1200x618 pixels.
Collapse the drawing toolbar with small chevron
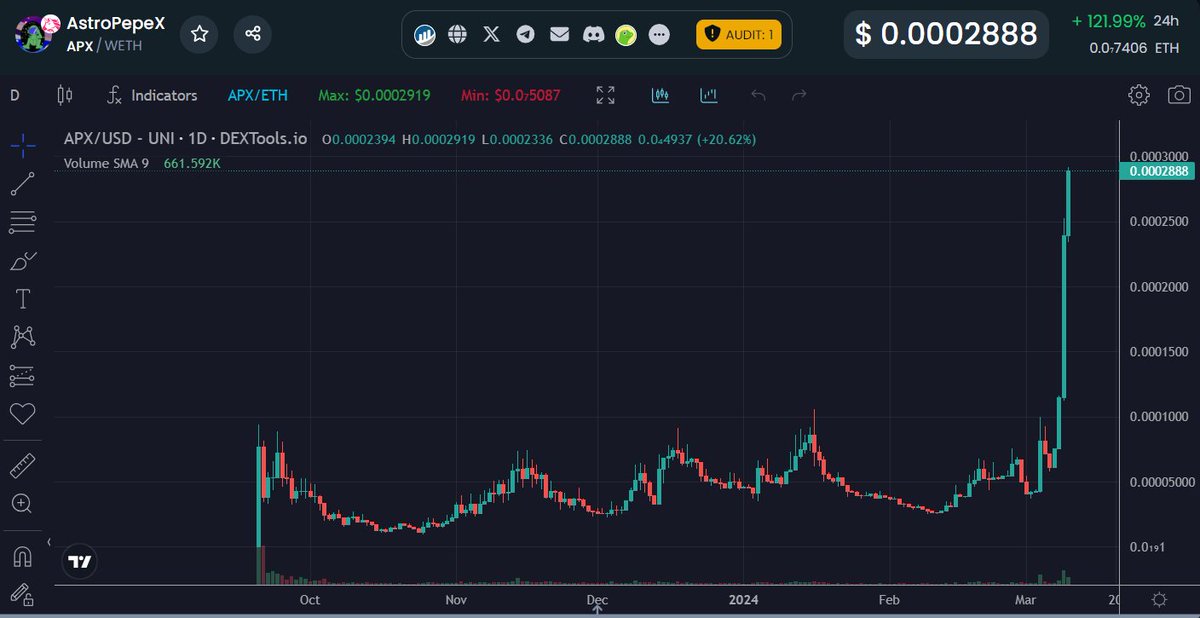tap(51, 541)
